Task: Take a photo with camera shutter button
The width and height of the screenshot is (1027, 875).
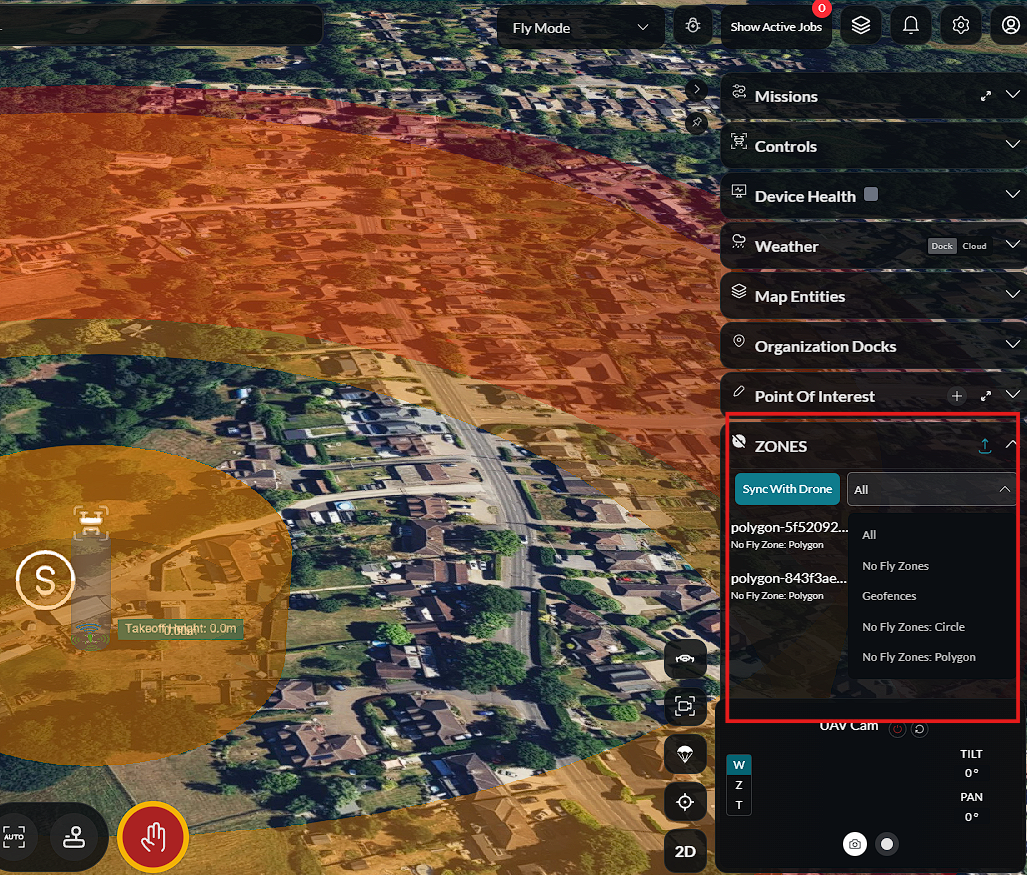Action: [855, 844]
